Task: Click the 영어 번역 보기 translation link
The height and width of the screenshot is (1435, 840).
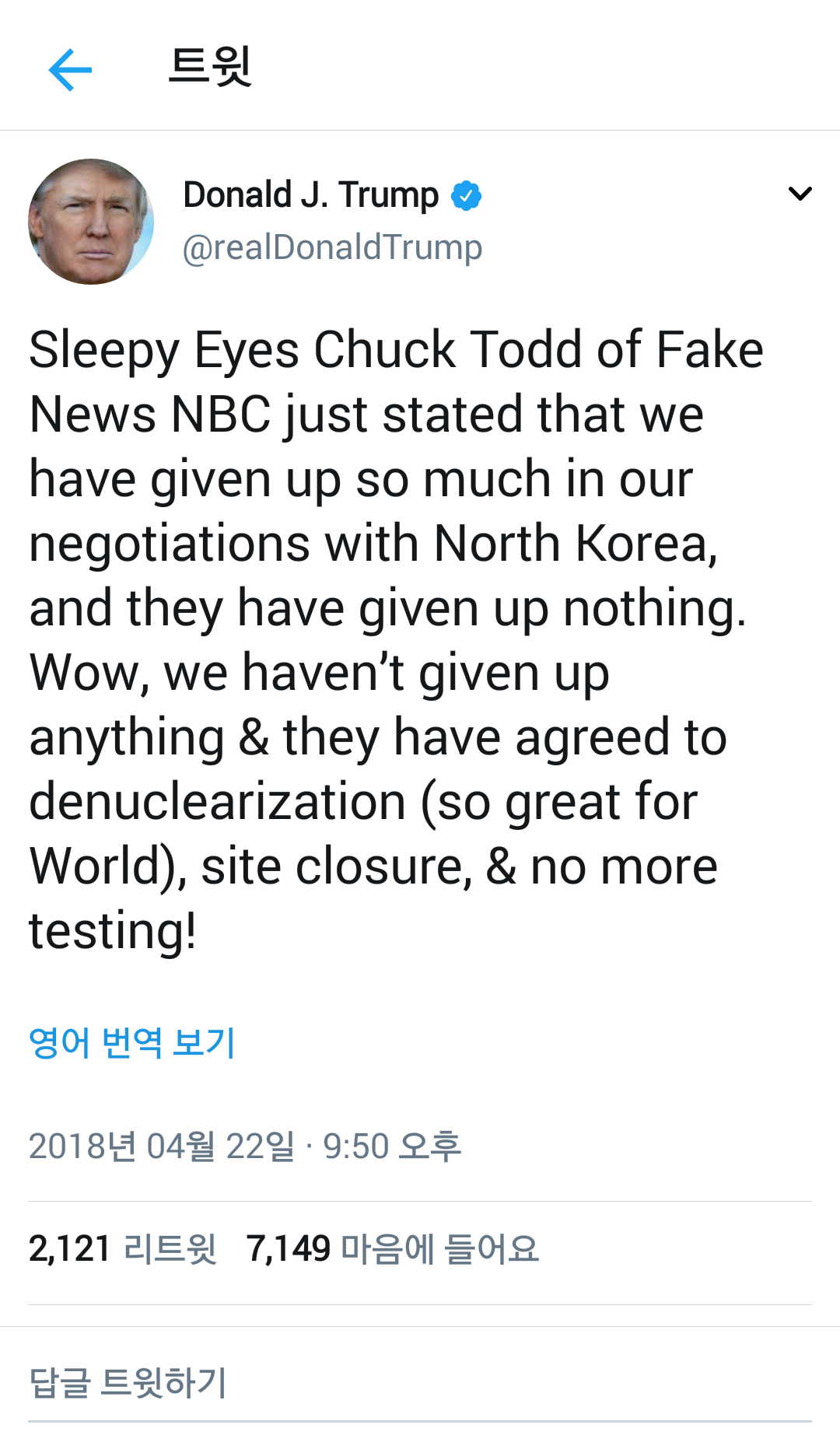Action: click(x=131, y=1043)
